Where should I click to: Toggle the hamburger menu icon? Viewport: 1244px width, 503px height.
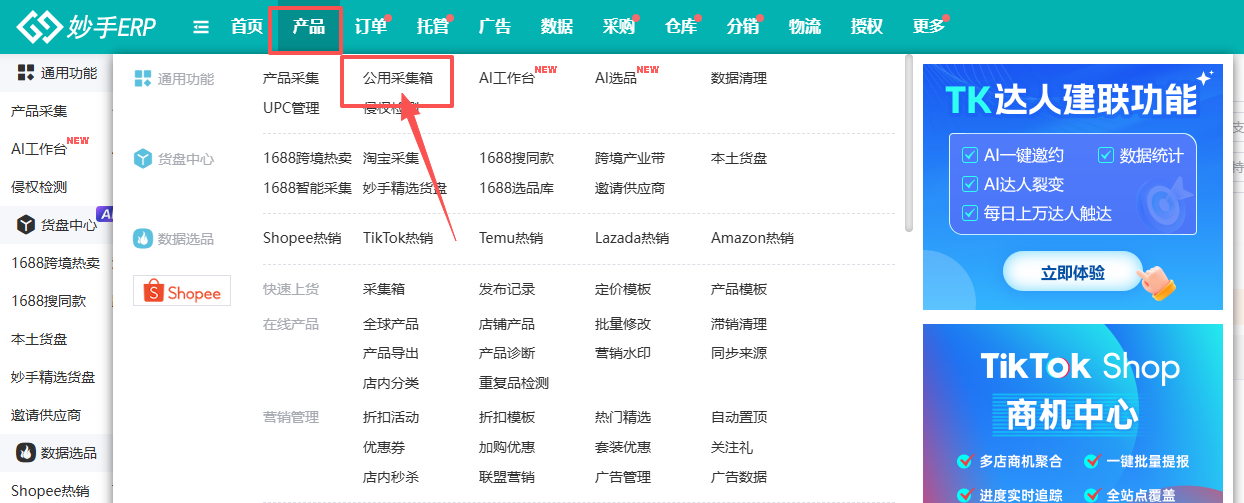click(201, 27)
